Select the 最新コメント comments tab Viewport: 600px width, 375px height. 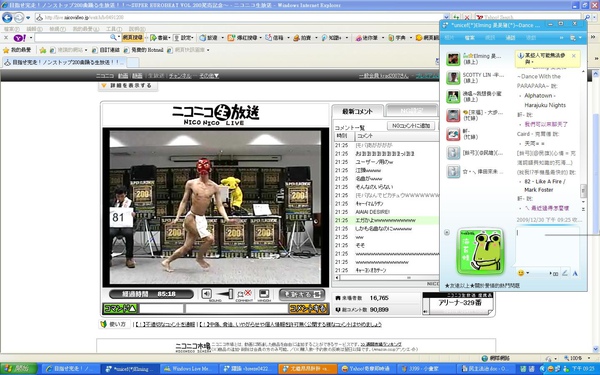click(357, 111)
